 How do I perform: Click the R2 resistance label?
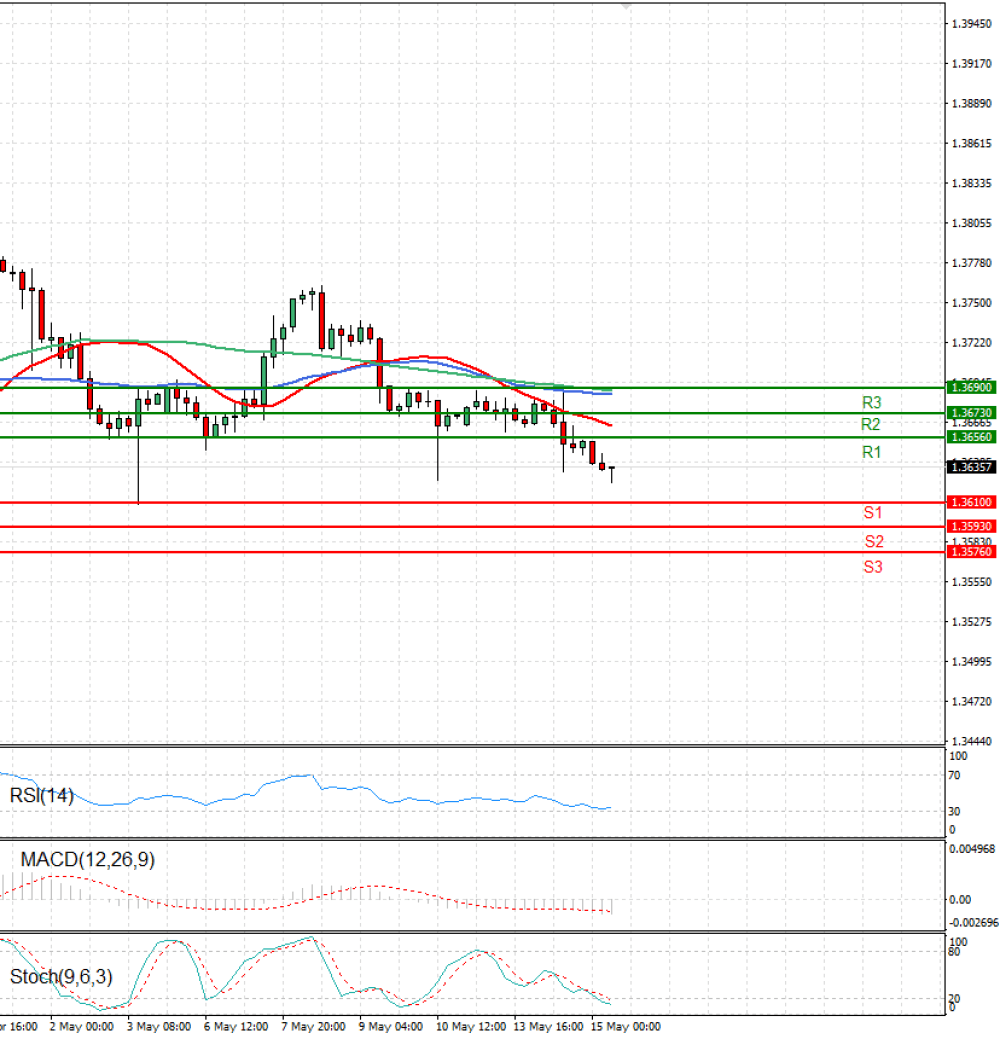(870, 425)
